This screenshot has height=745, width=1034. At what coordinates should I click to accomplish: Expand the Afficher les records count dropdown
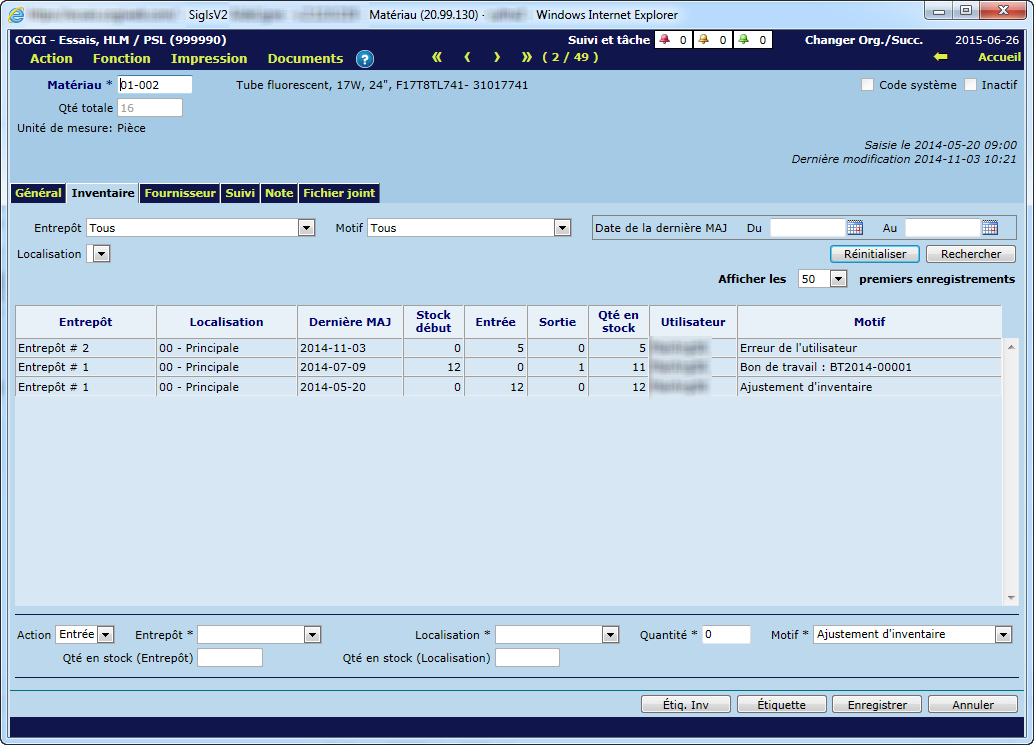(838, 279)
